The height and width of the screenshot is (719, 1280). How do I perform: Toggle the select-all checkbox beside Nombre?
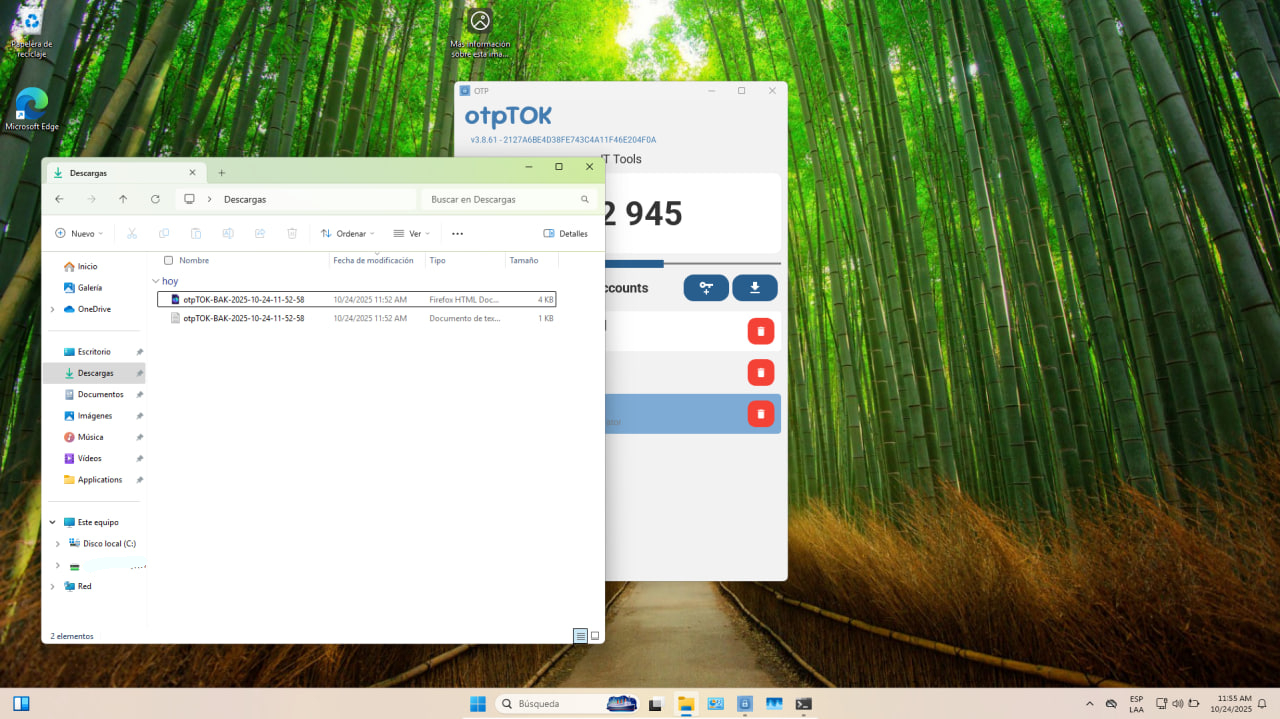[168, 260]
